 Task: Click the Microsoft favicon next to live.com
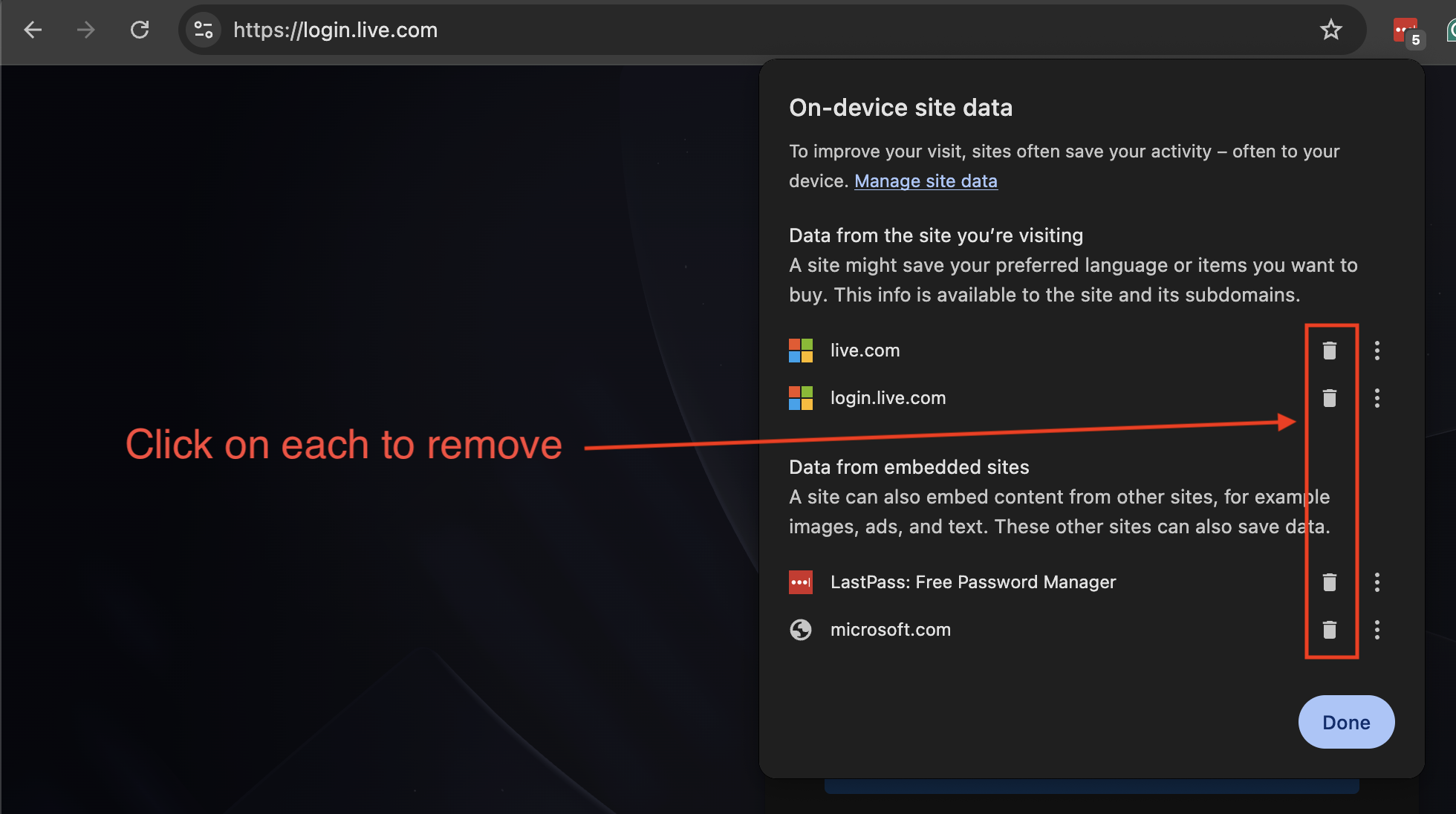pos(801,350)
